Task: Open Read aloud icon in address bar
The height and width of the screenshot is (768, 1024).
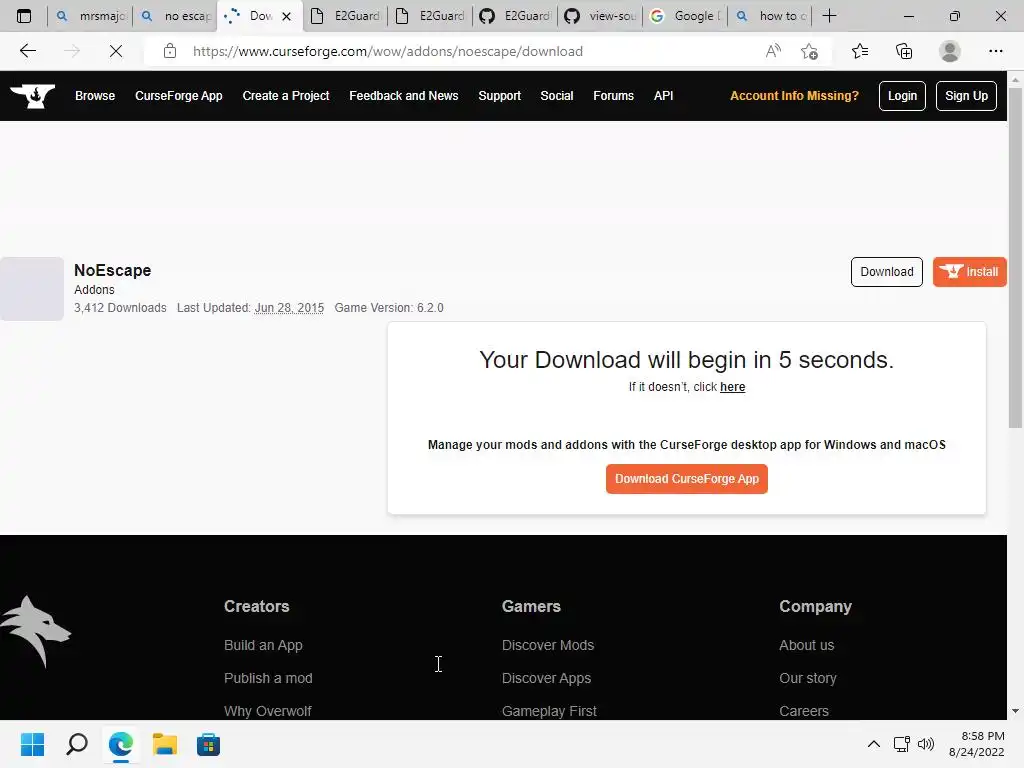Action: click(x=773, y=51)
